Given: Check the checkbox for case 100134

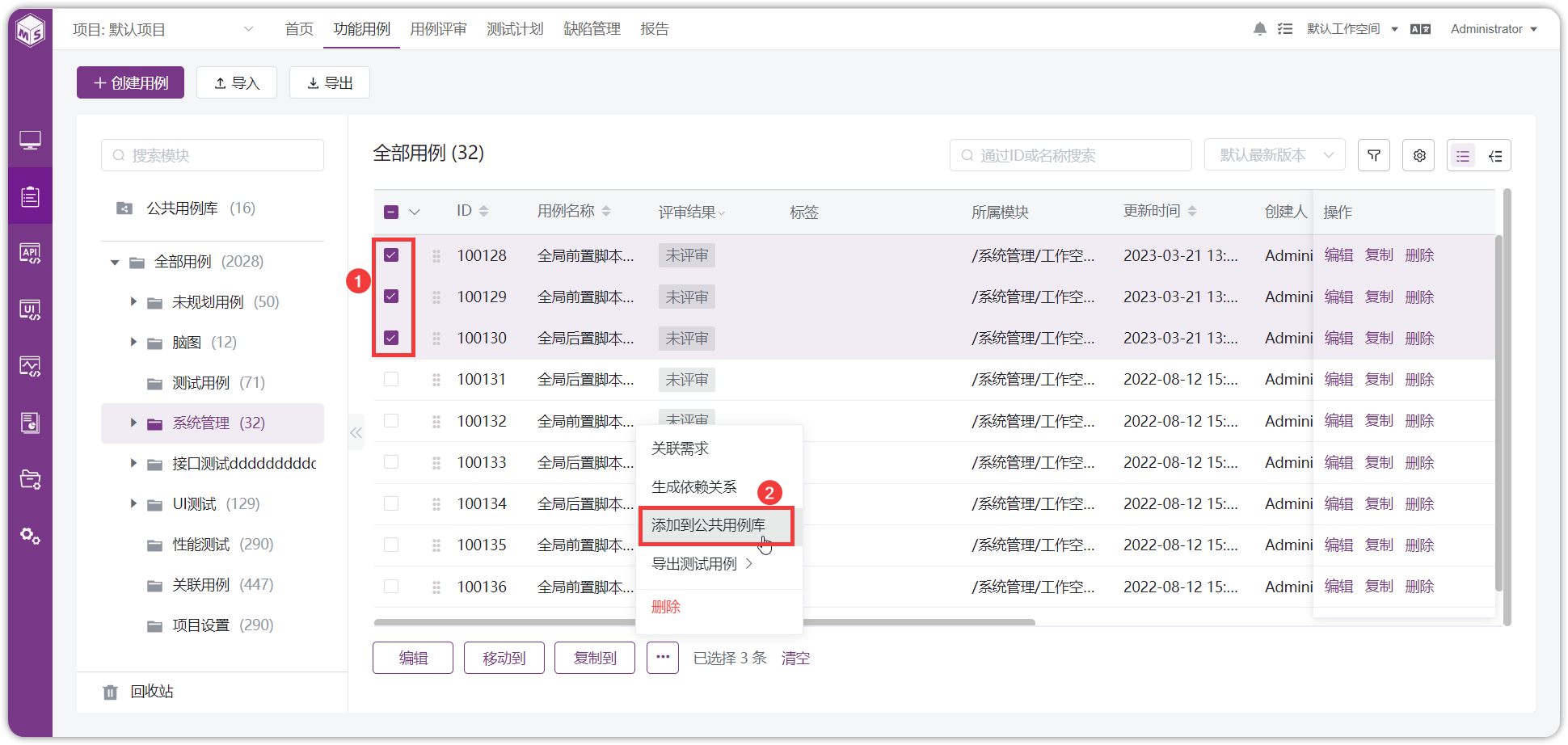Looking at the screenshot, I should point(391,503).
